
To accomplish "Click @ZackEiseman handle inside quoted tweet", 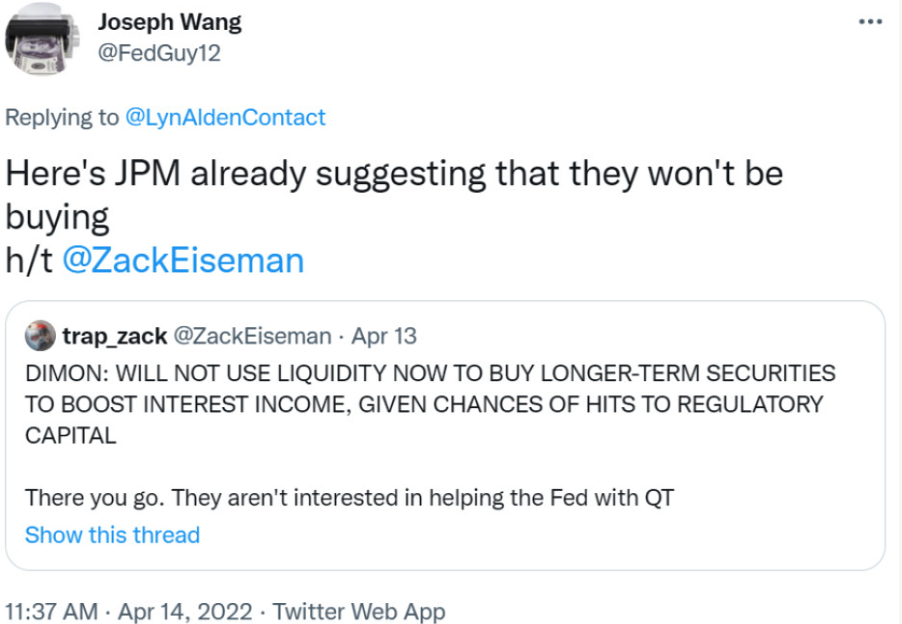I will click(253, 336).
